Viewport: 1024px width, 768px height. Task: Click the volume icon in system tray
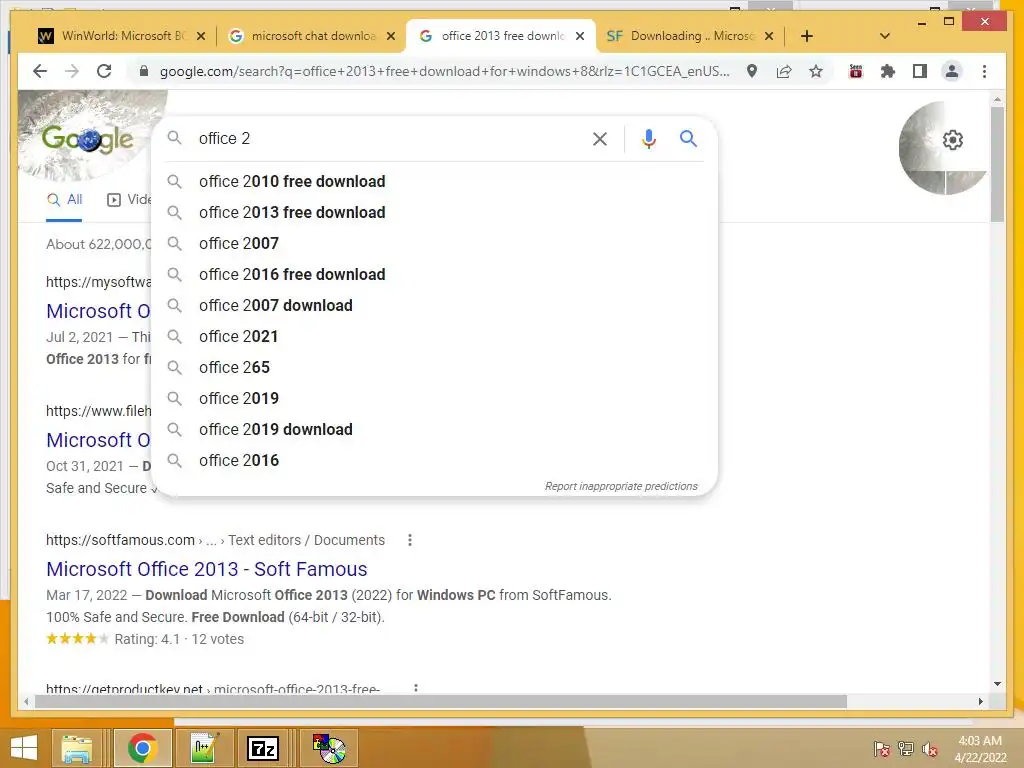point(929,749)
